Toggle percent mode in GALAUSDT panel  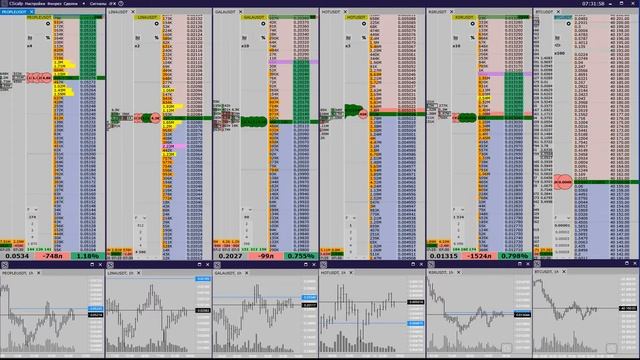tap(263, 38)
